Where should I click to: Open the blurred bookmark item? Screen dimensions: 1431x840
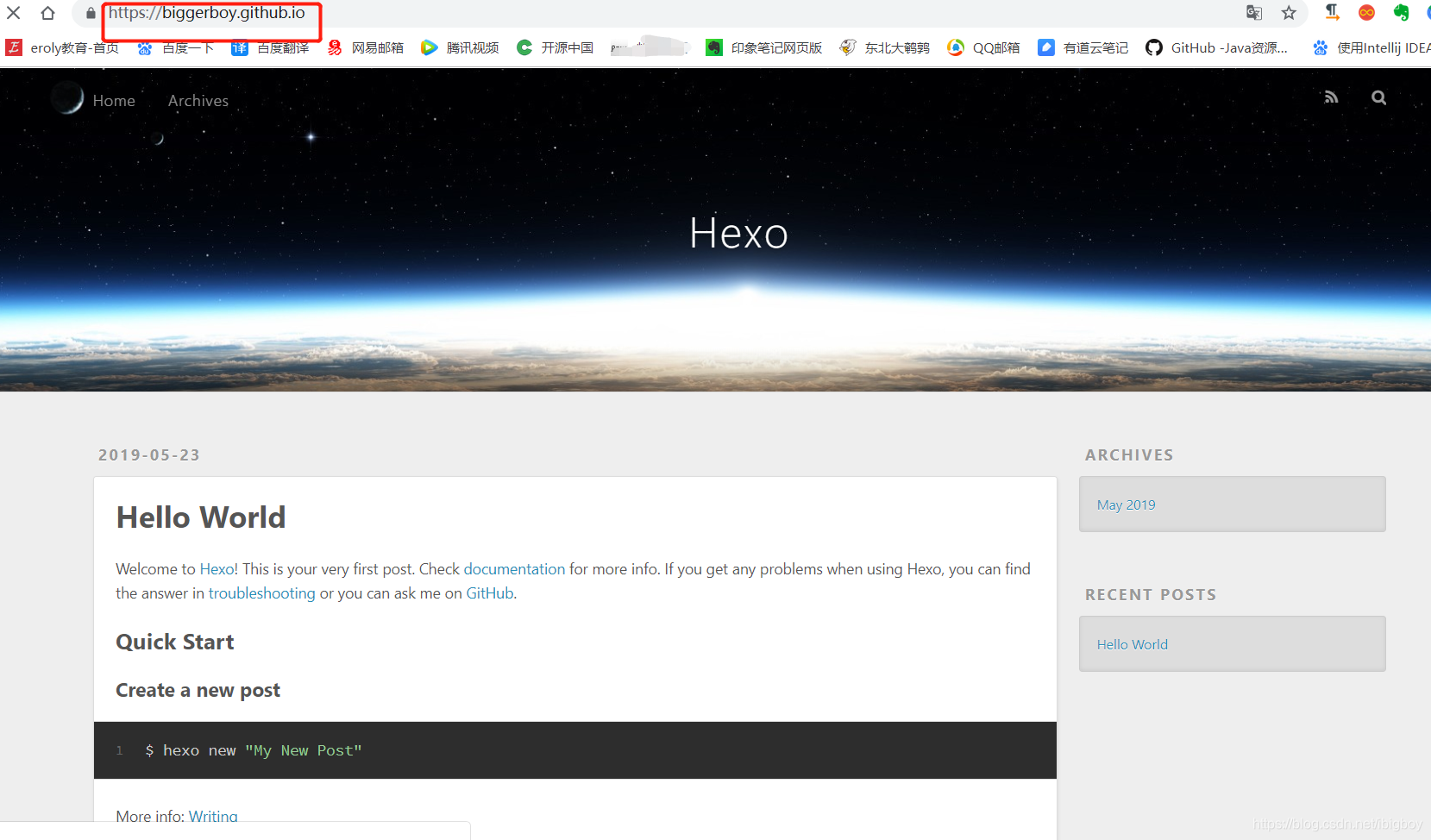650,47
